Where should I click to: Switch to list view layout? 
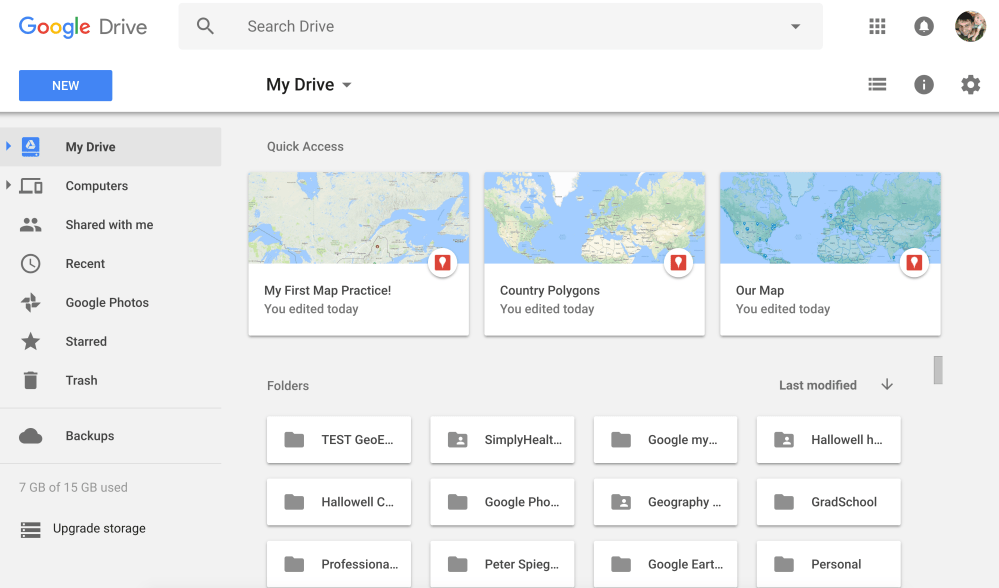877,85
